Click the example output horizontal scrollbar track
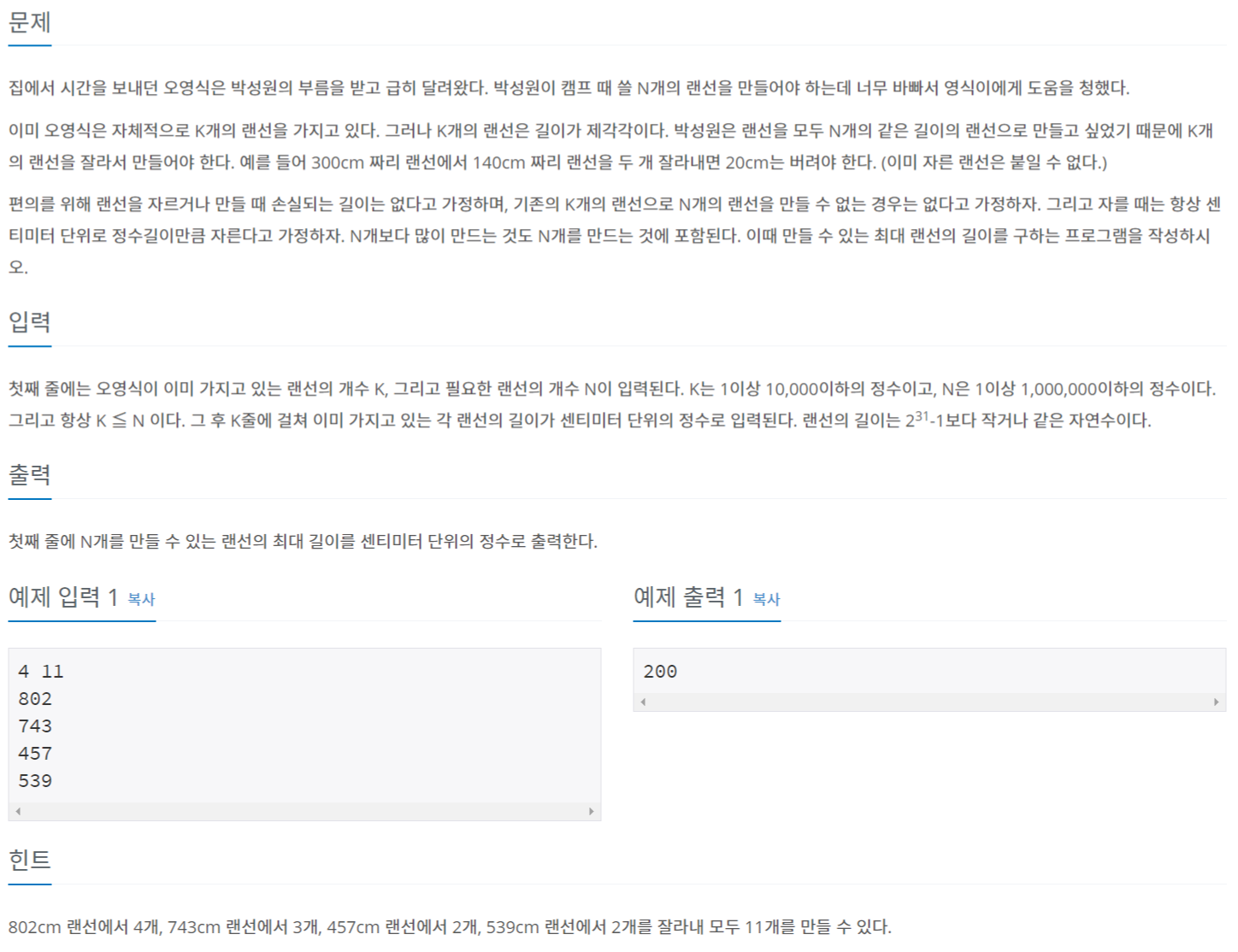Image resolution: width=1238 pixels, height=952 pixels. click(929, 702)
